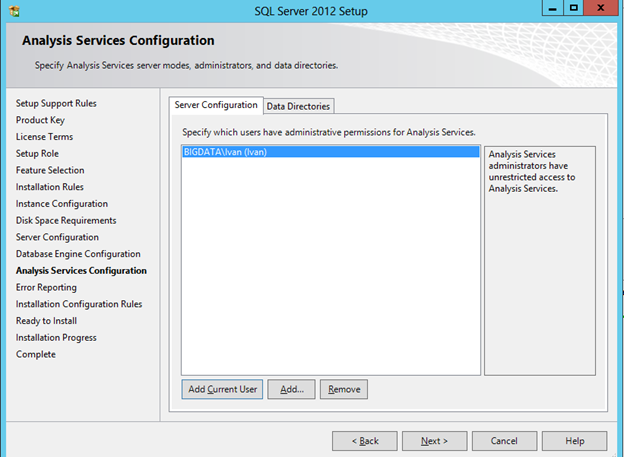Image resolution: width=624 pixels, height=457 pixels.
Task: Click Feature Selection in step list
Action: point(50,170)
